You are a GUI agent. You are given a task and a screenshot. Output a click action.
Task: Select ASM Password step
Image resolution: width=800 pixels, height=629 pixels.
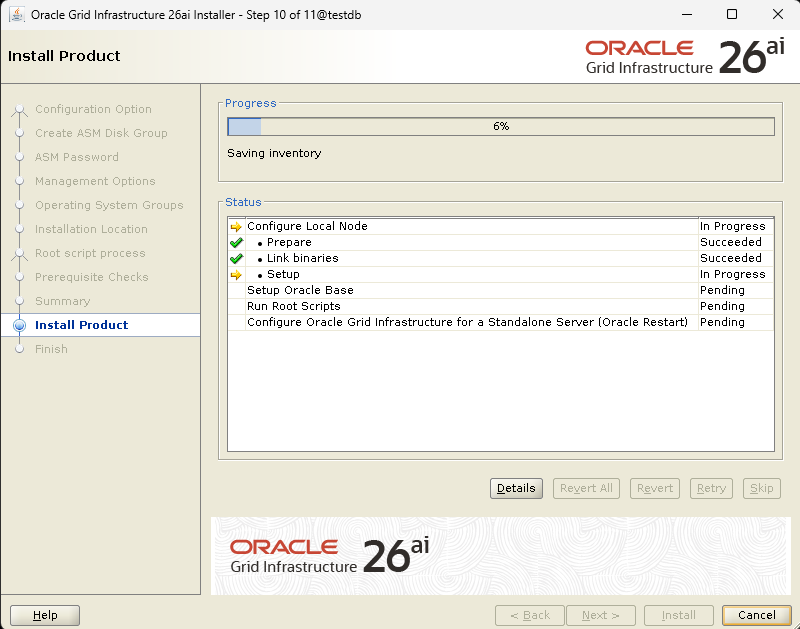[77, 157]
